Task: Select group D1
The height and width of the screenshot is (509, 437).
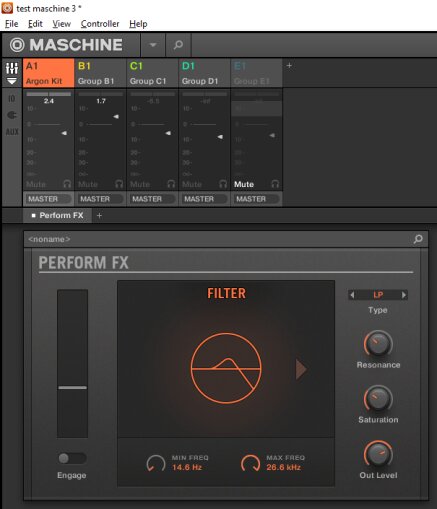Action: click(204, 73)
